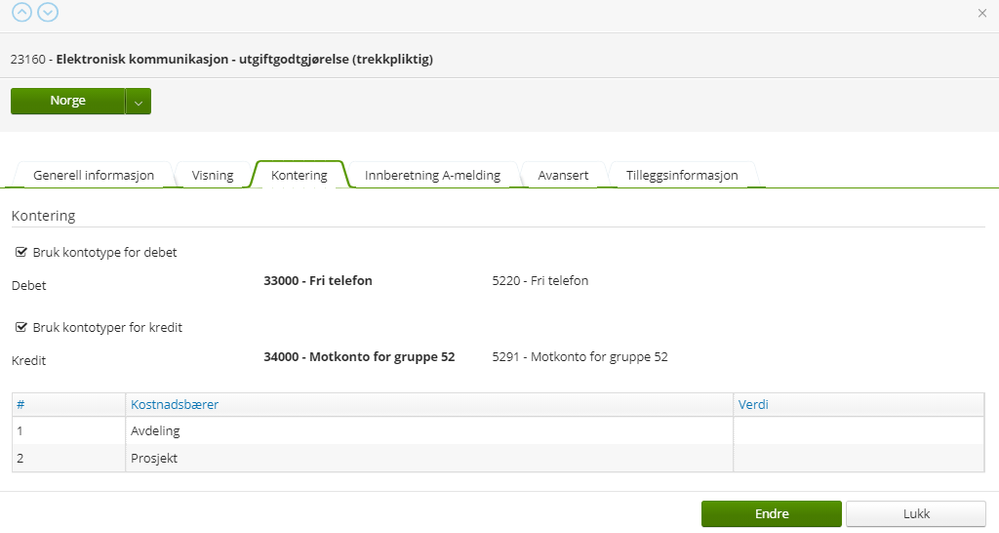Select the Kontering tab
This screenshot has width=999, height=533.
(x=299, y=175)
